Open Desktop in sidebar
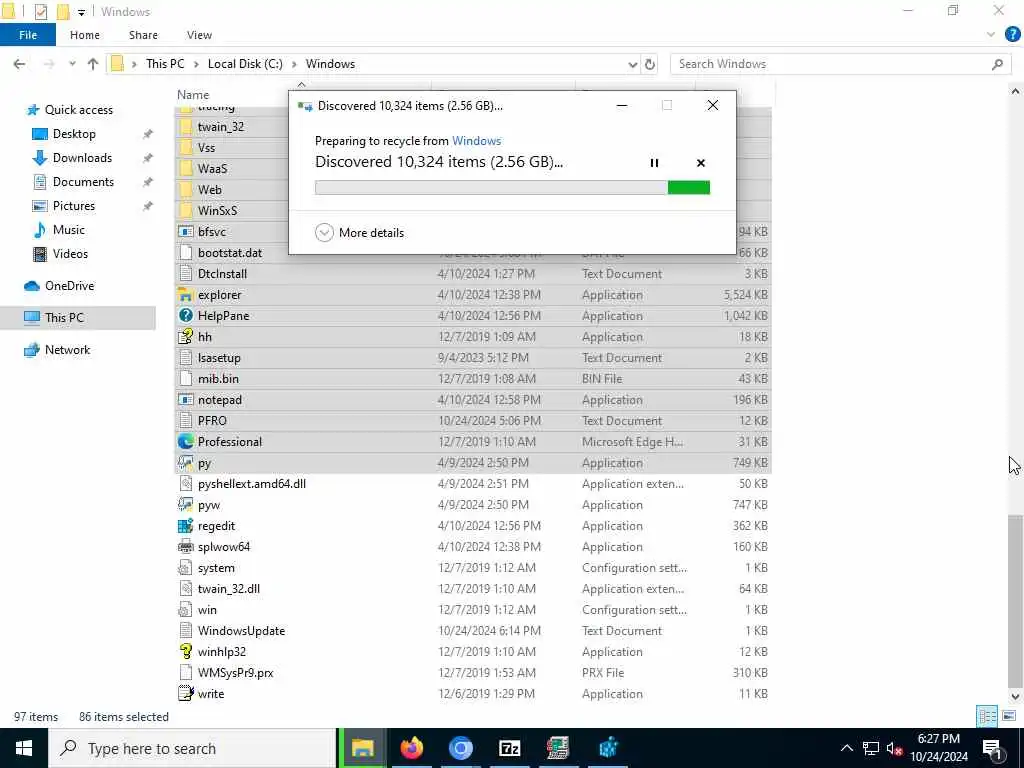This screenshot has height=768, width=1024. coord(74,134)
